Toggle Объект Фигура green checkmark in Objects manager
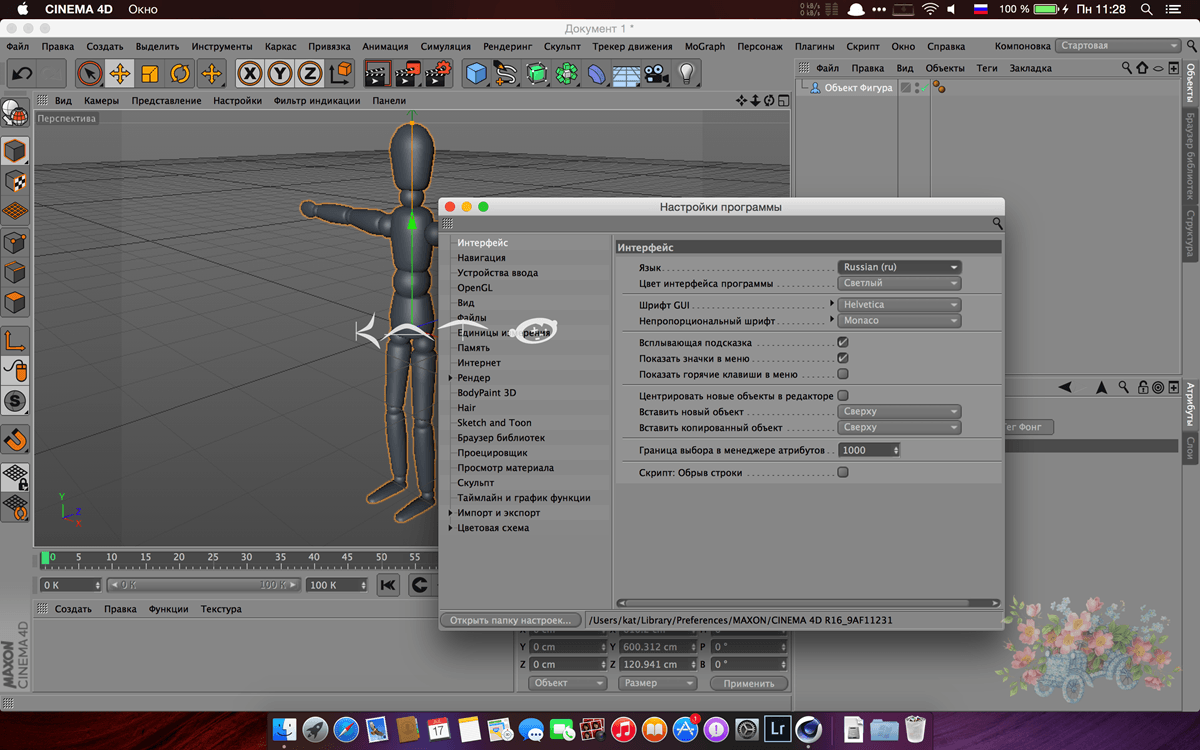Screen dimensions: 1200x750 coord(925,88)
